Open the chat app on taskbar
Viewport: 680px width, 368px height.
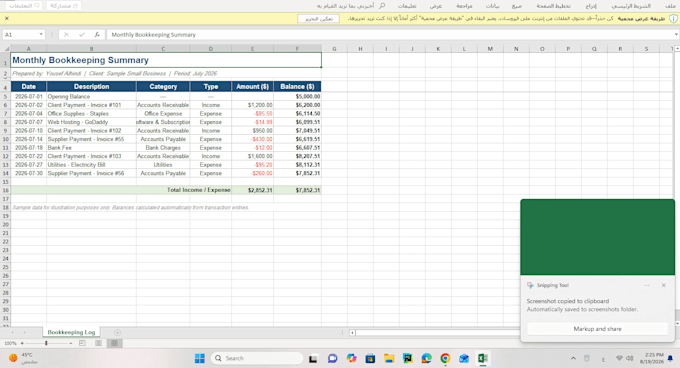[x=332, y=358]
